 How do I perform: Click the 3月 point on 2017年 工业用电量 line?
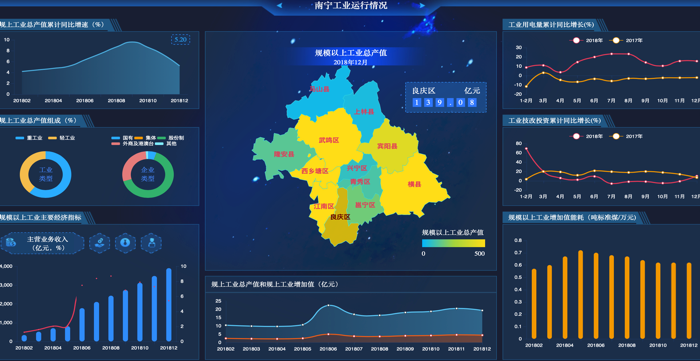(x=543, y=73)
